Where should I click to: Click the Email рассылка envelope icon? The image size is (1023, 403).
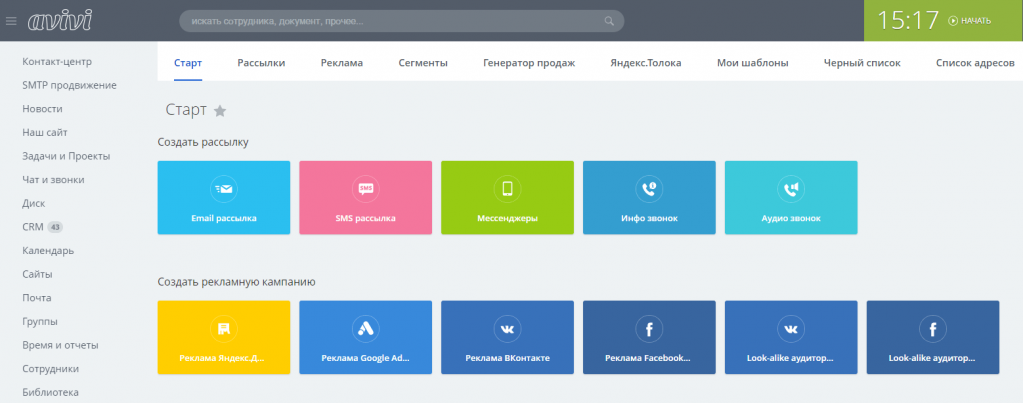(224, 189)
